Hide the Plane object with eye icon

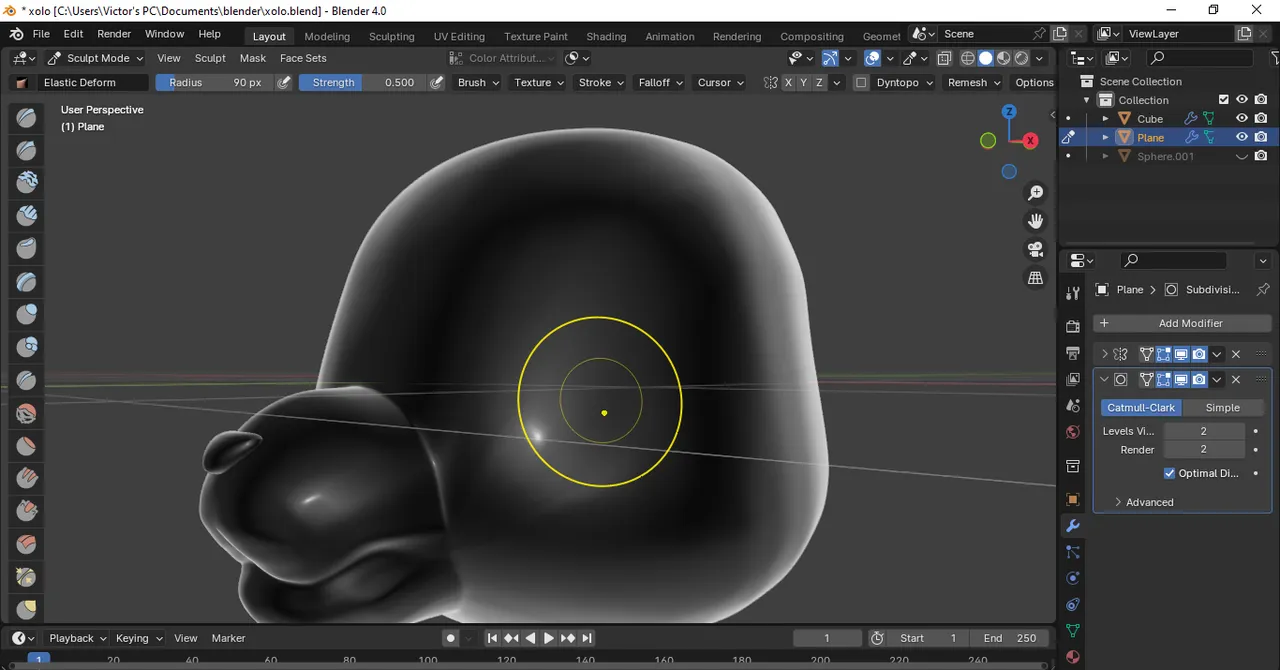pos(1242,137)
